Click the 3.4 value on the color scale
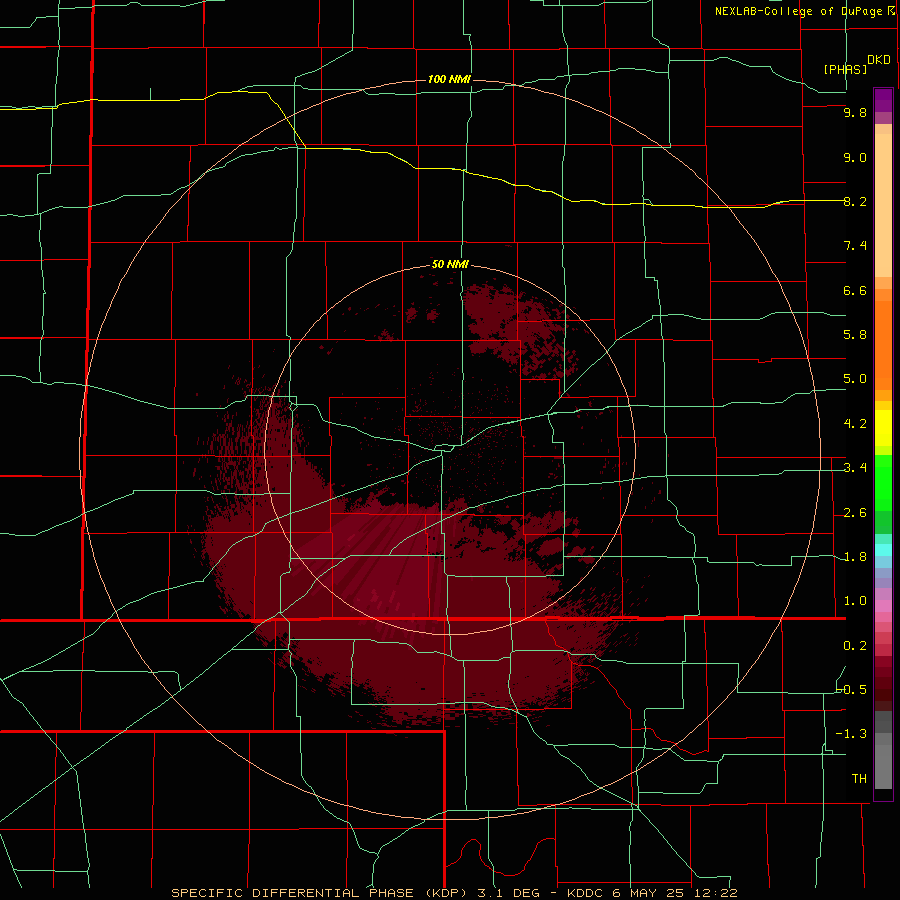The height and width of the screenshot is (900, 900). coord(855,468)
